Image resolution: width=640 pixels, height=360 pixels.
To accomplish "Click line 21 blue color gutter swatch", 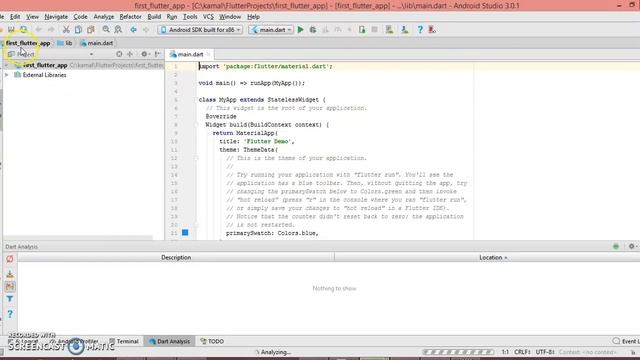I will click(185, 233).
